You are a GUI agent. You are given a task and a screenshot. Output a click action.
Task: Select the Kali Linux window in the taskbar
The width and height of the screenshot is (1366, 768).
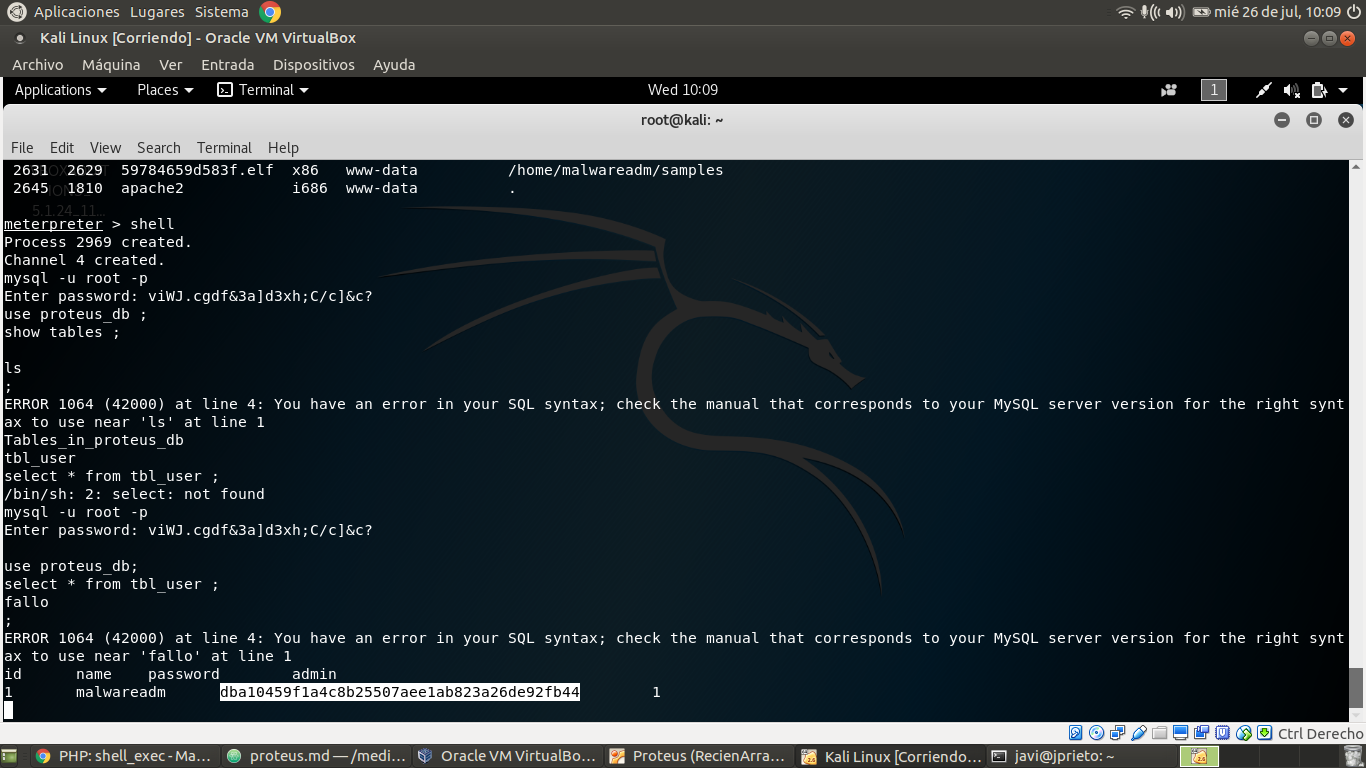[x=889, y=756]
